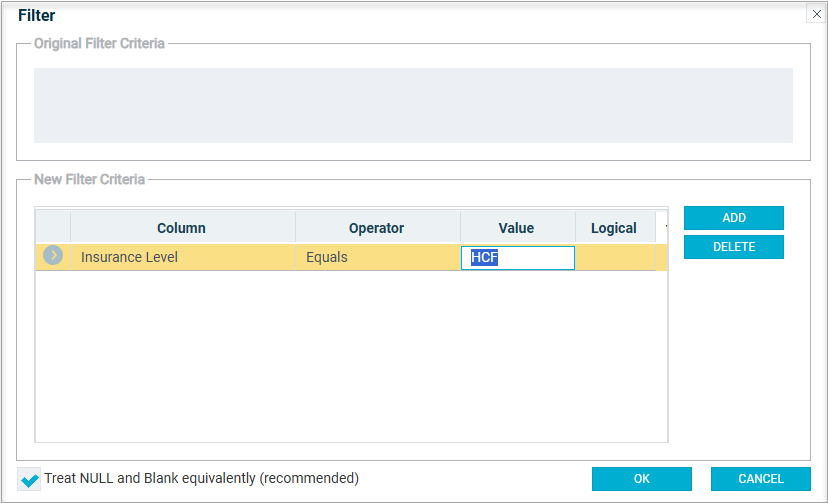The height and width of the screenshot is (503, 828).
Task: Click the DELETE button
Action: 733,247
